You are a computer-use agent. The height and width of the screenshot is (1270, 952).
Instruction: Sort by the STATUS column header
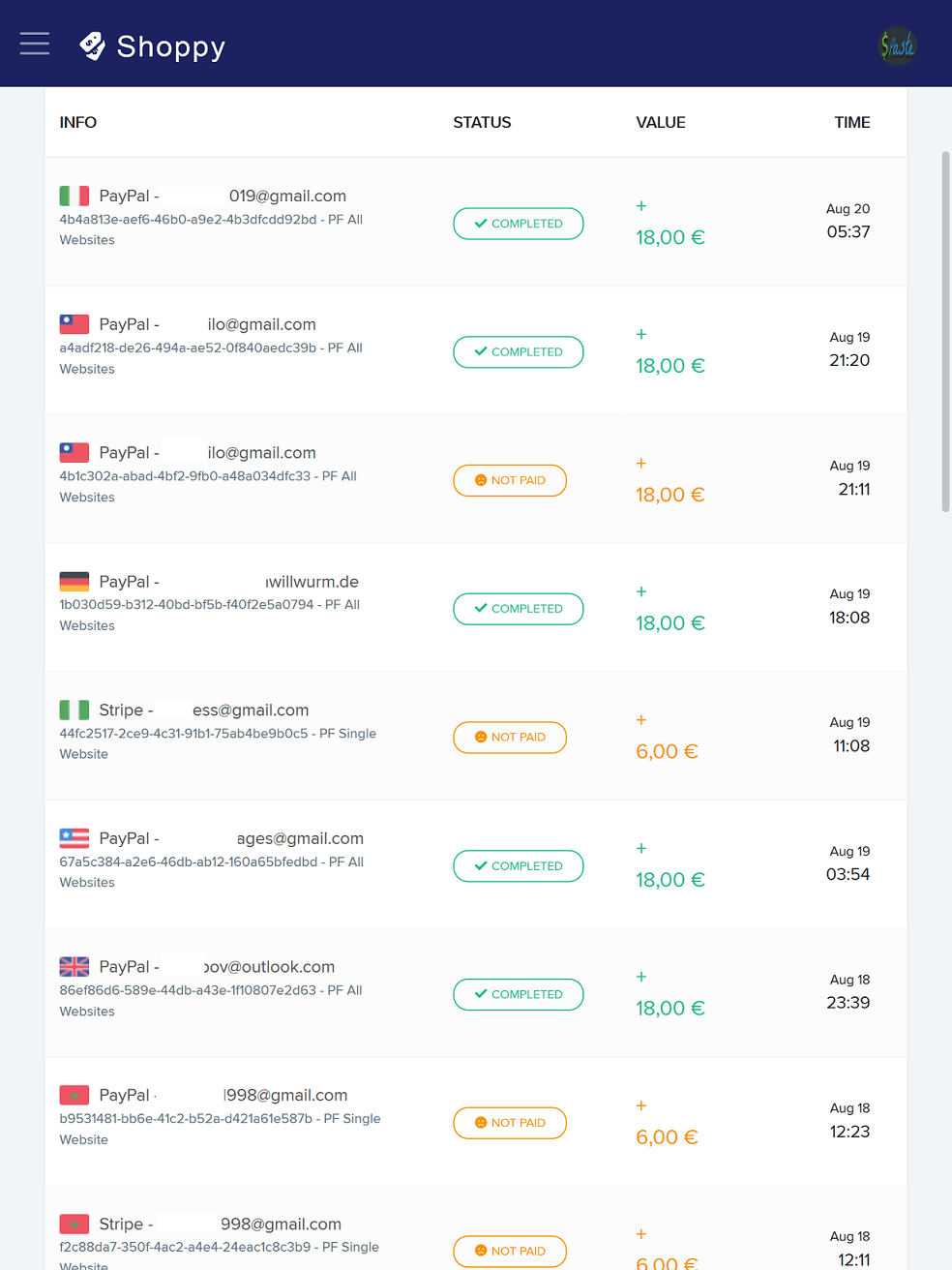coord(482,122)
